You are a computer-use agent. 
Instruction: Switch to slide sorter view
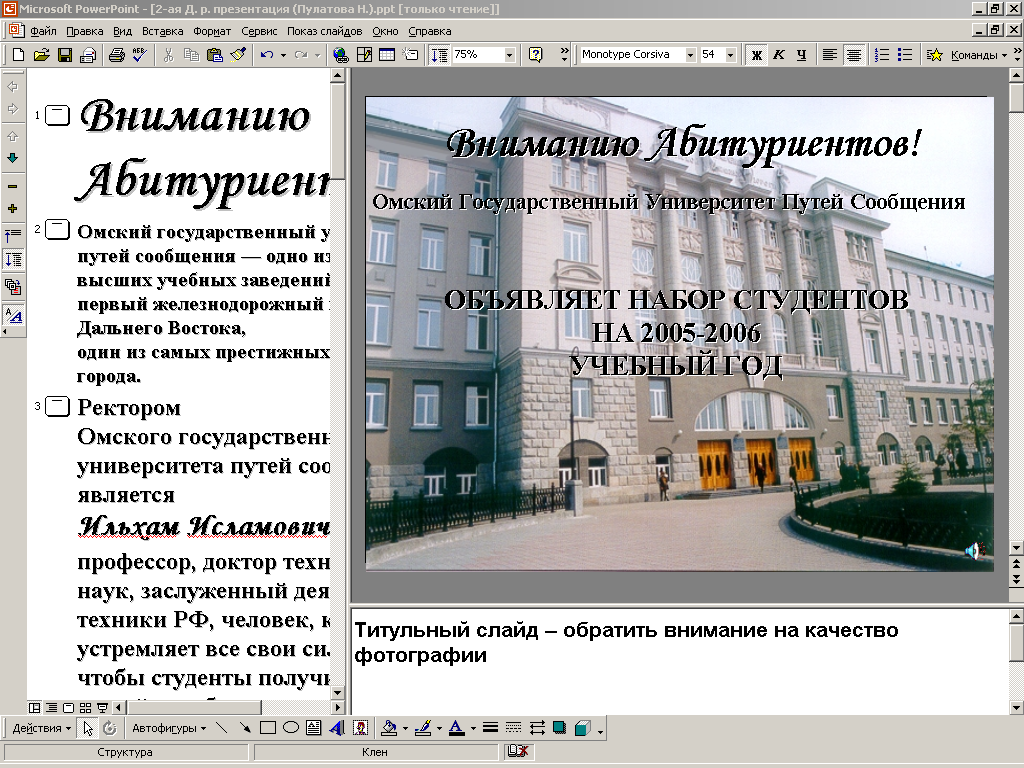point(86,707)
